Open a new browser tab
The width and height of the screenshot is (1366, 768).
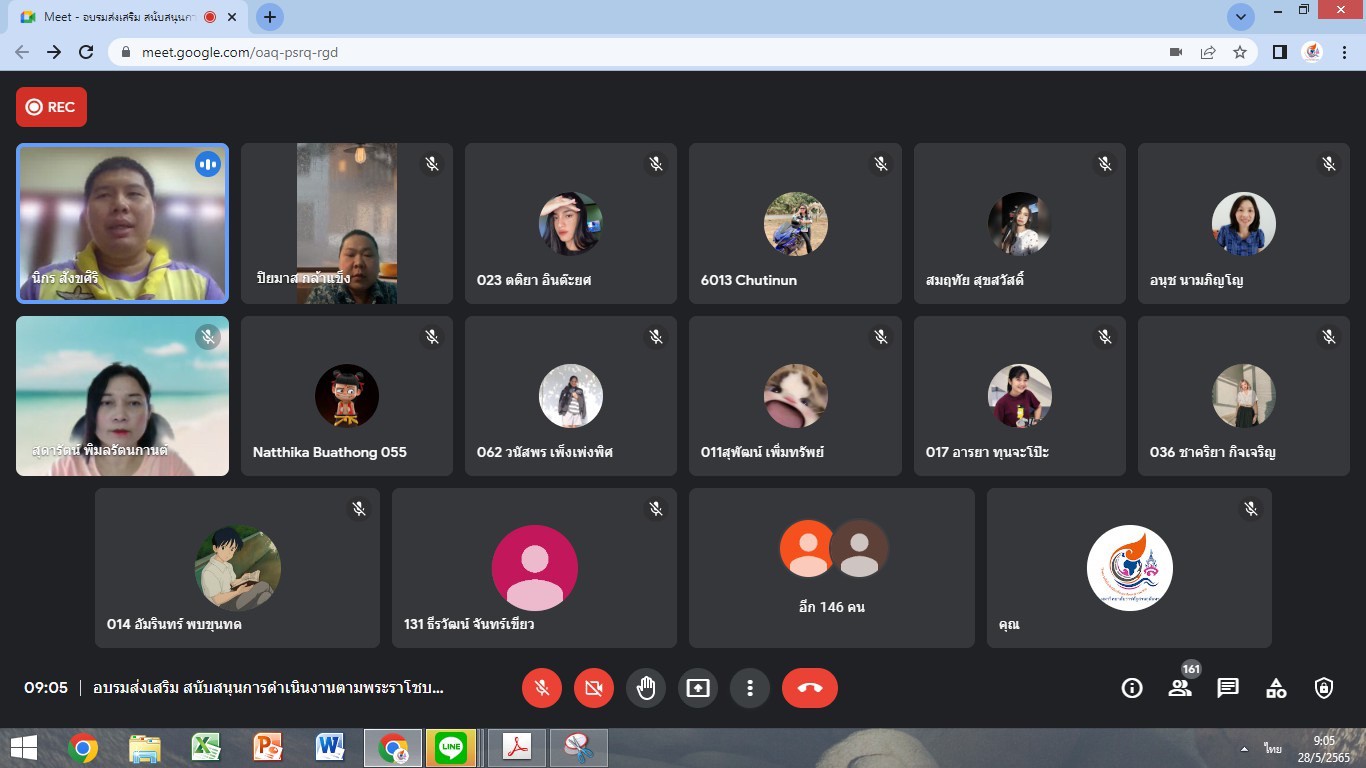(x=269, y=17)
